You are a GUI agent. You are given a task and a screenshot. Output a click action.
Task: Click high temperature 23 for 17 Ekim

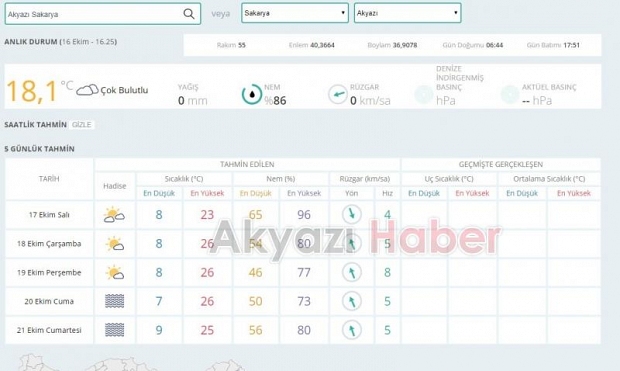pos(207,215)
